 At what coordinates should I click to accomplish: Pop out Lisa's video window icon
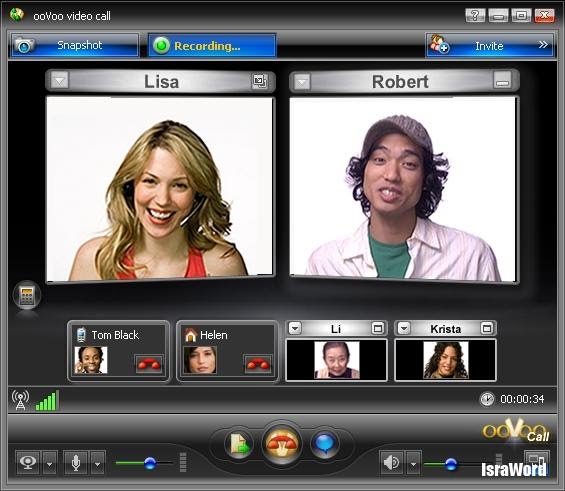(x=260, y=81)
